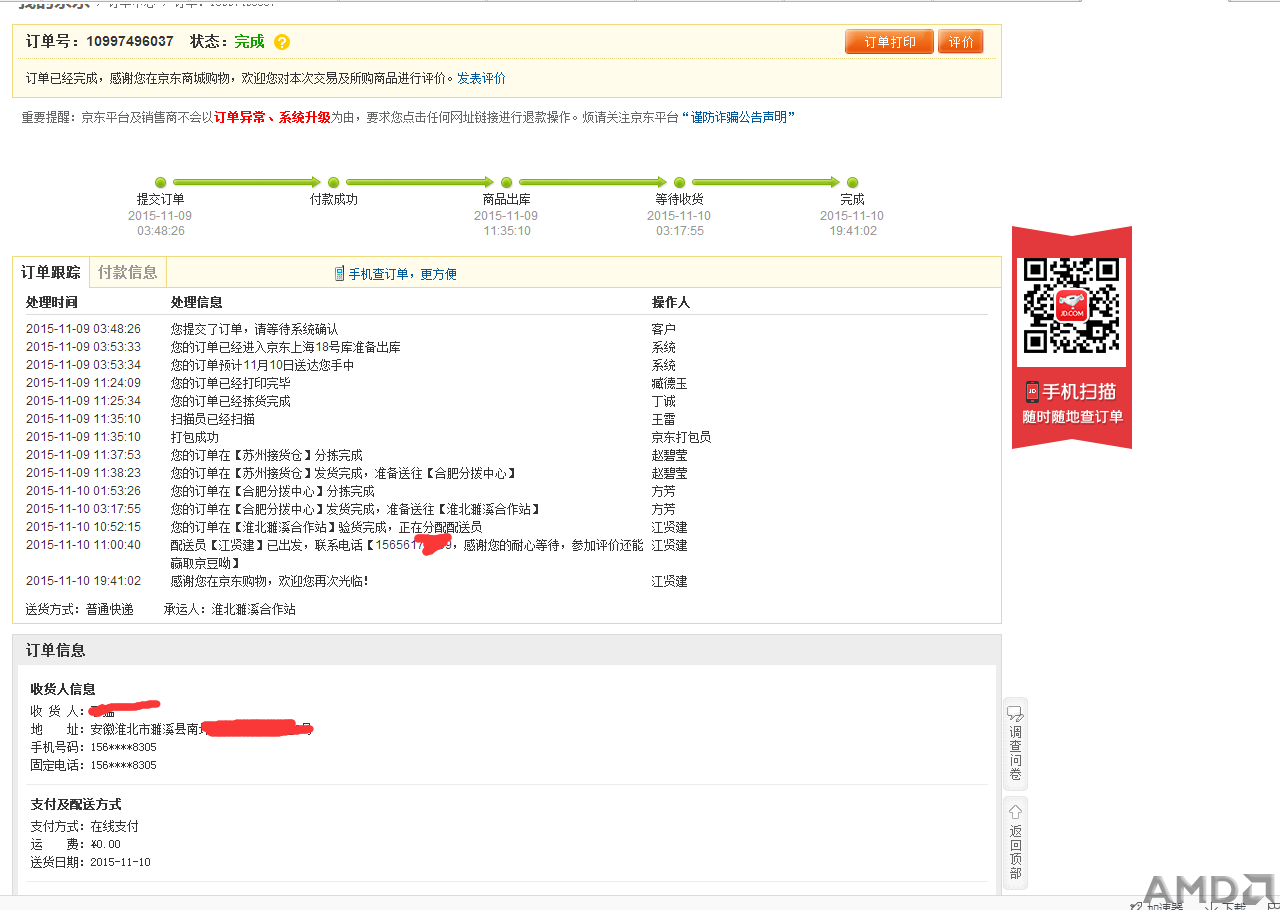Click the 订单信息 section header

tap(56, 650)
